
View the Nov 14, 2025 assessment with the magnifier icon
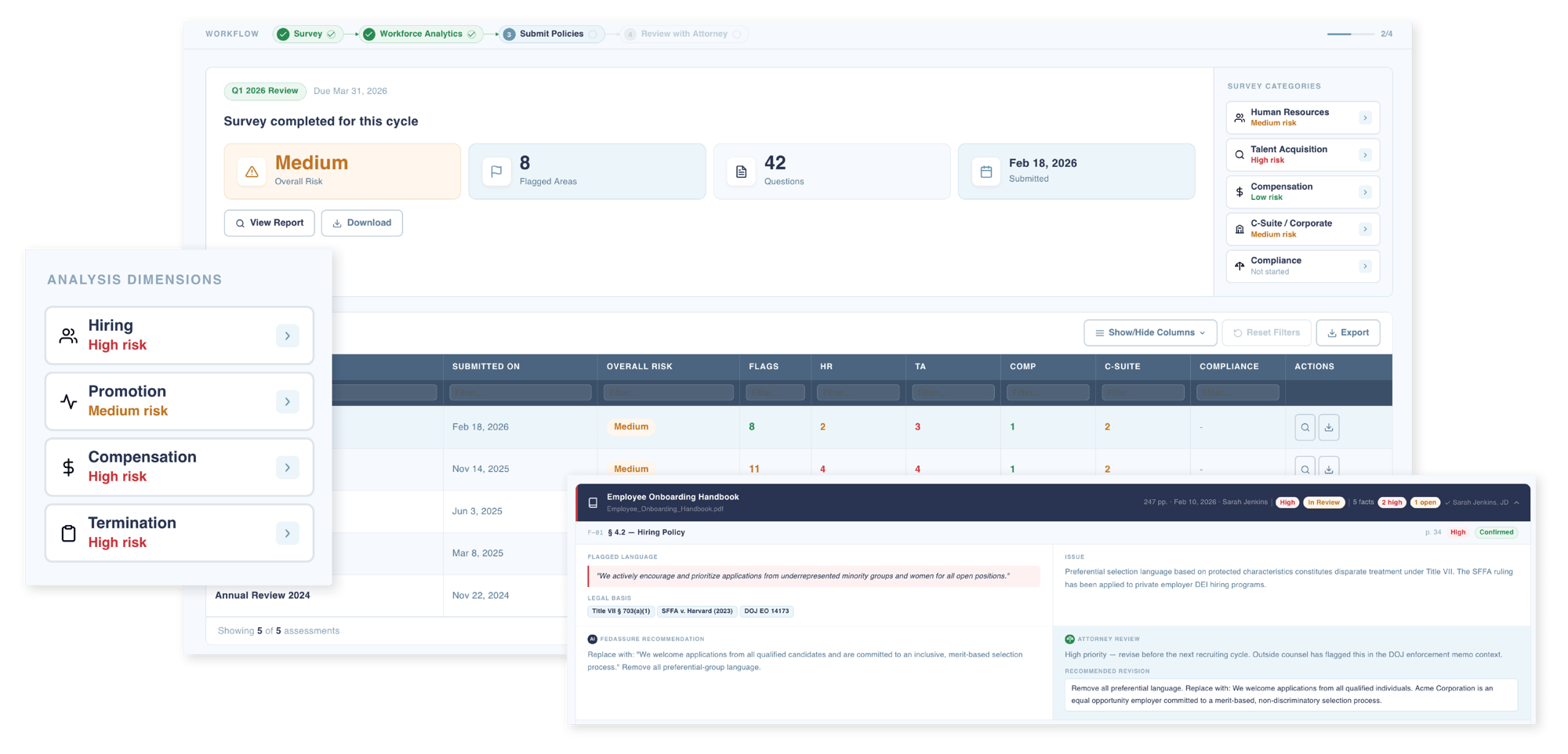1305,468
